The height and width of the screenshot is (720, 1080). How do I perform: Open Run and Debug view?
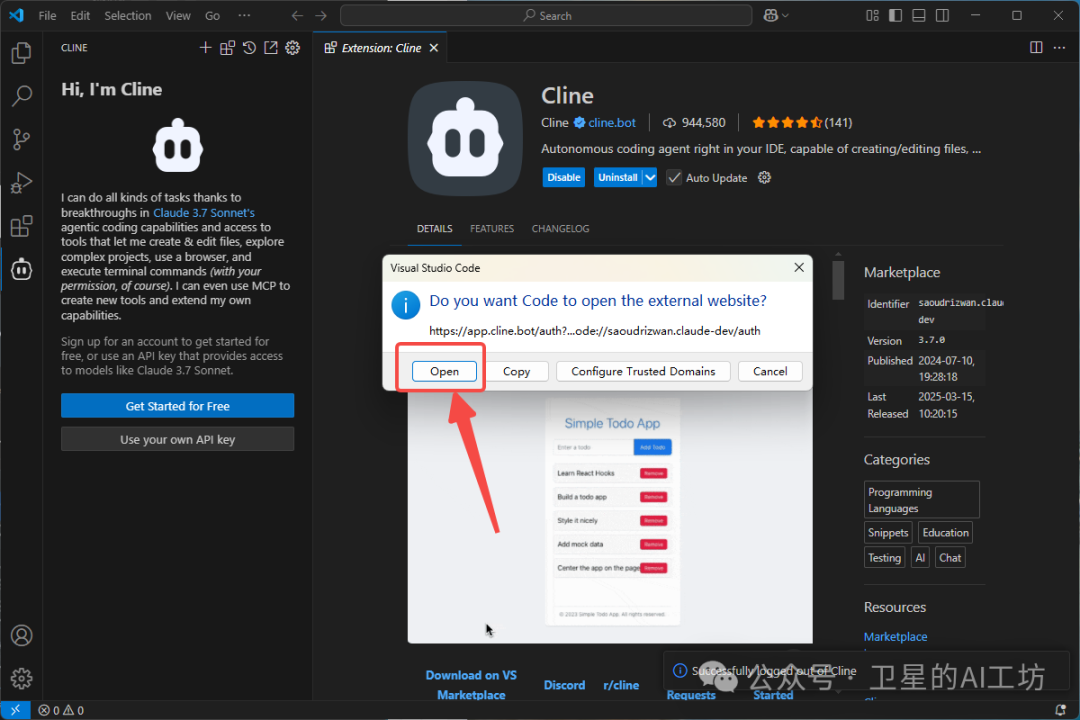coord(21,183)
